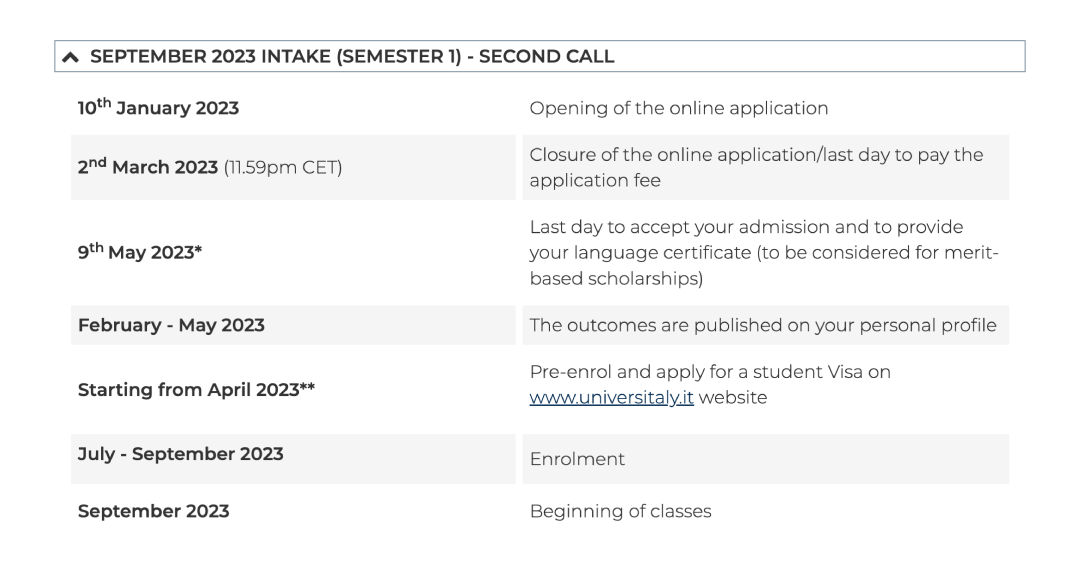
Task: Click the 'Enrolment' description cell
Action: point(577,460)
